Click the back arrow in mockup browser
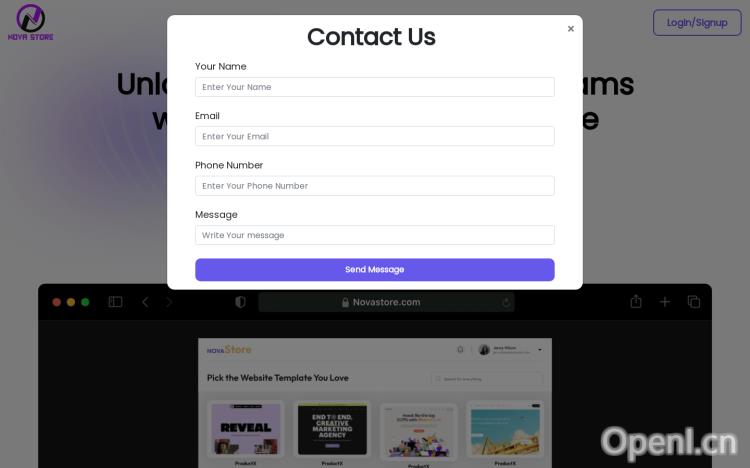Image resolution: width=750 pixels, height=468 pixels. (x=145, y=302)
